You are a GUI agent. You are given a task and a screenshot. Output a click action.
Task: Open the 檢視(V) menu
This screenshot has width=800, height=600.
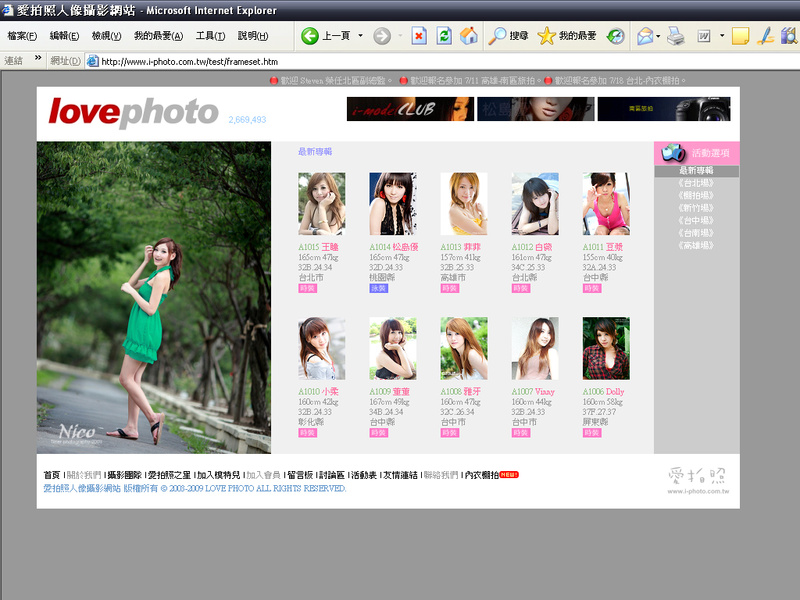107,36
